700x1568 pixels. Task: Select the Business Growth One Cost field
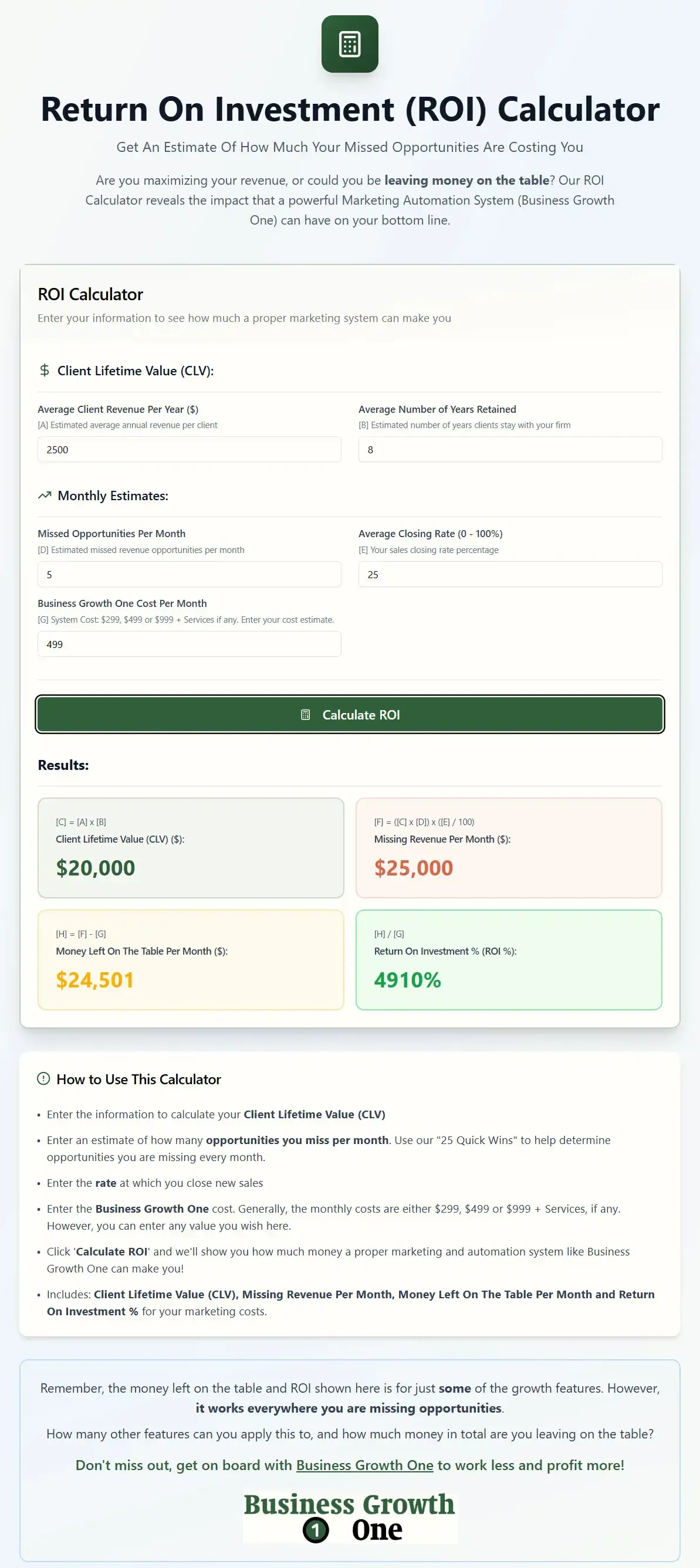point(189,643)
